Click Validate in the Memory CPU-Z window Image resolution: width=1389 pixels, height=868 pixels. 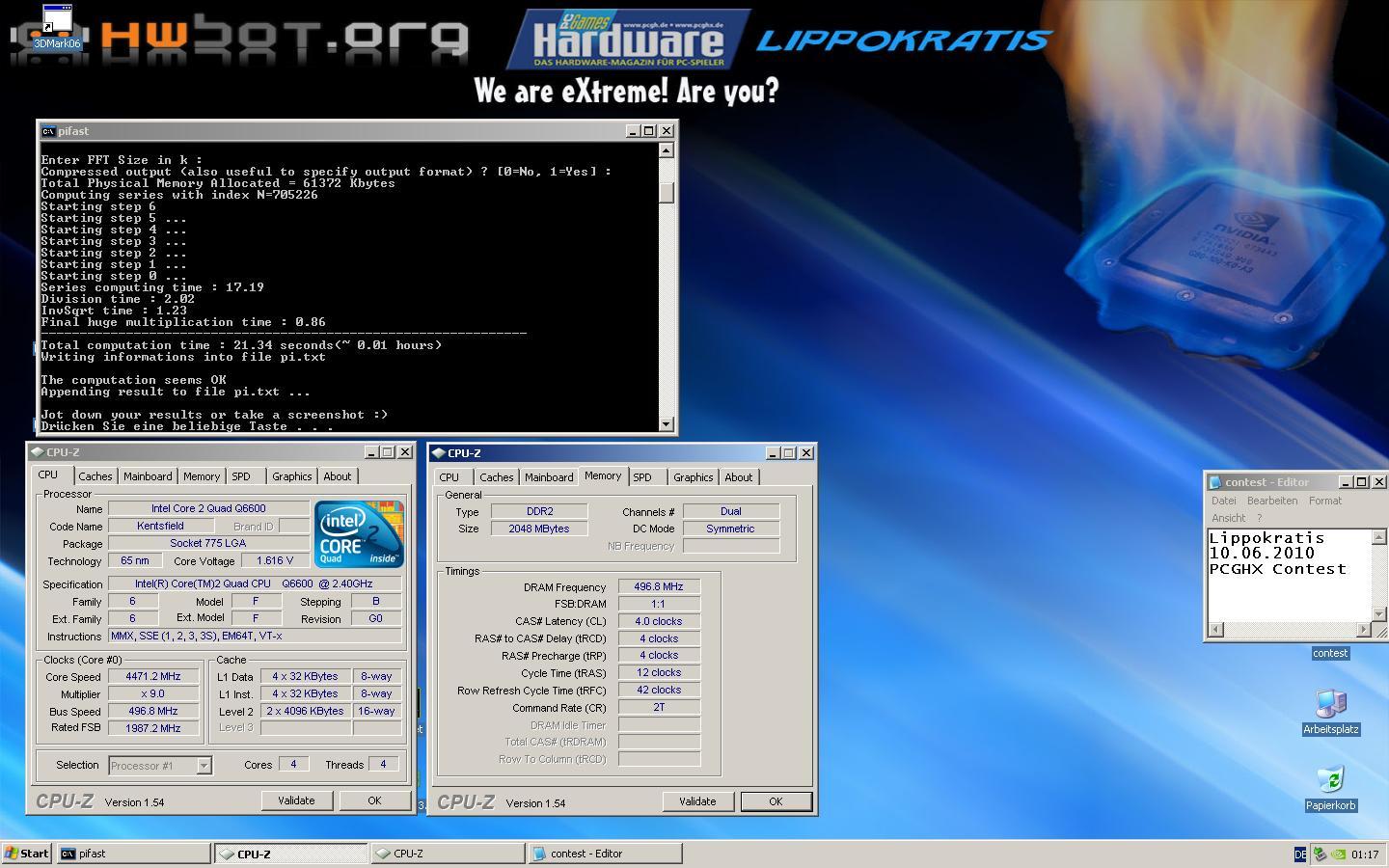coord(697,801)
